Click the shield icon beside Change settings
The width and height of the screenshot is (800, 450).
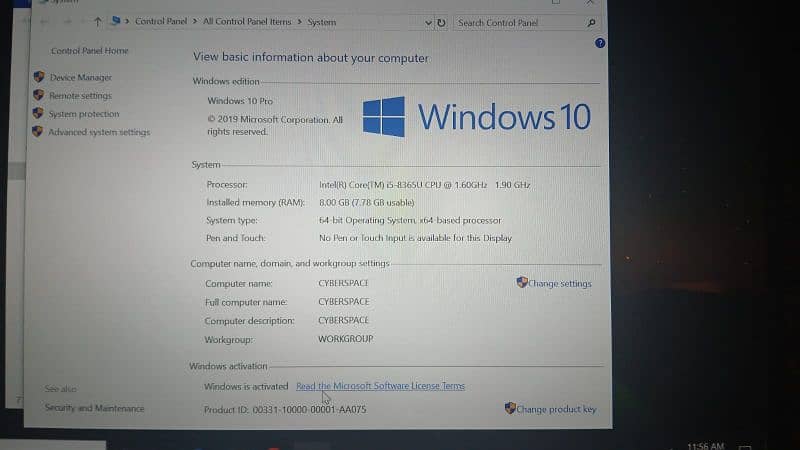coord(522,283)
